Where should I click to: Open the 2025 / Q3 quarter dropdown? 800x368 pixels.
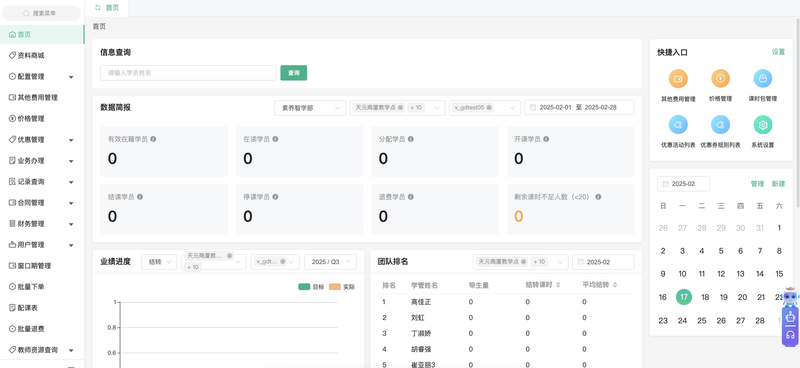tap(330, 262)
